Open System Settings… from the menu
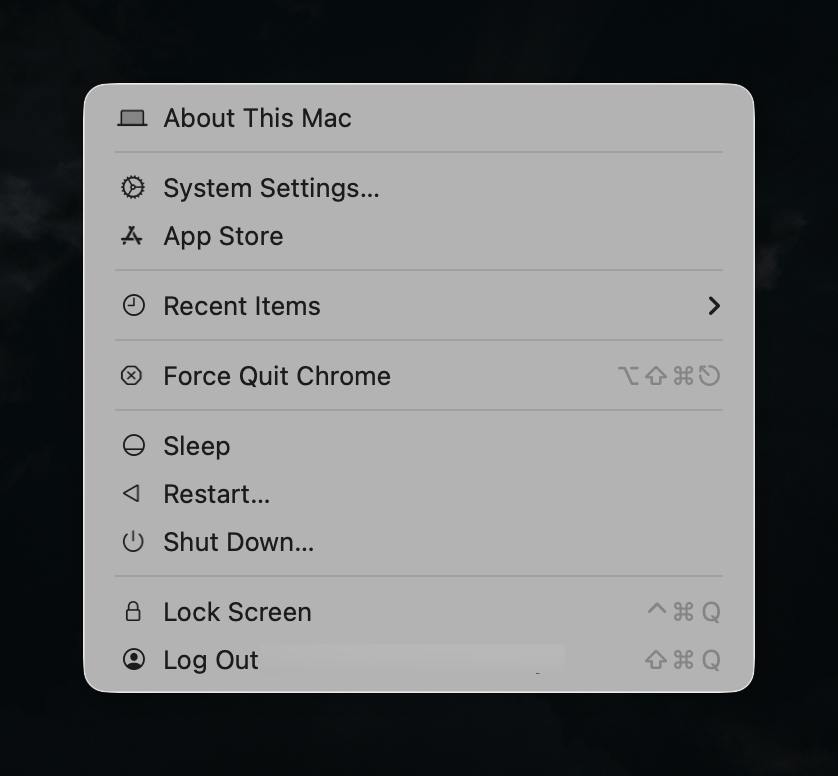 coord(271,188)
